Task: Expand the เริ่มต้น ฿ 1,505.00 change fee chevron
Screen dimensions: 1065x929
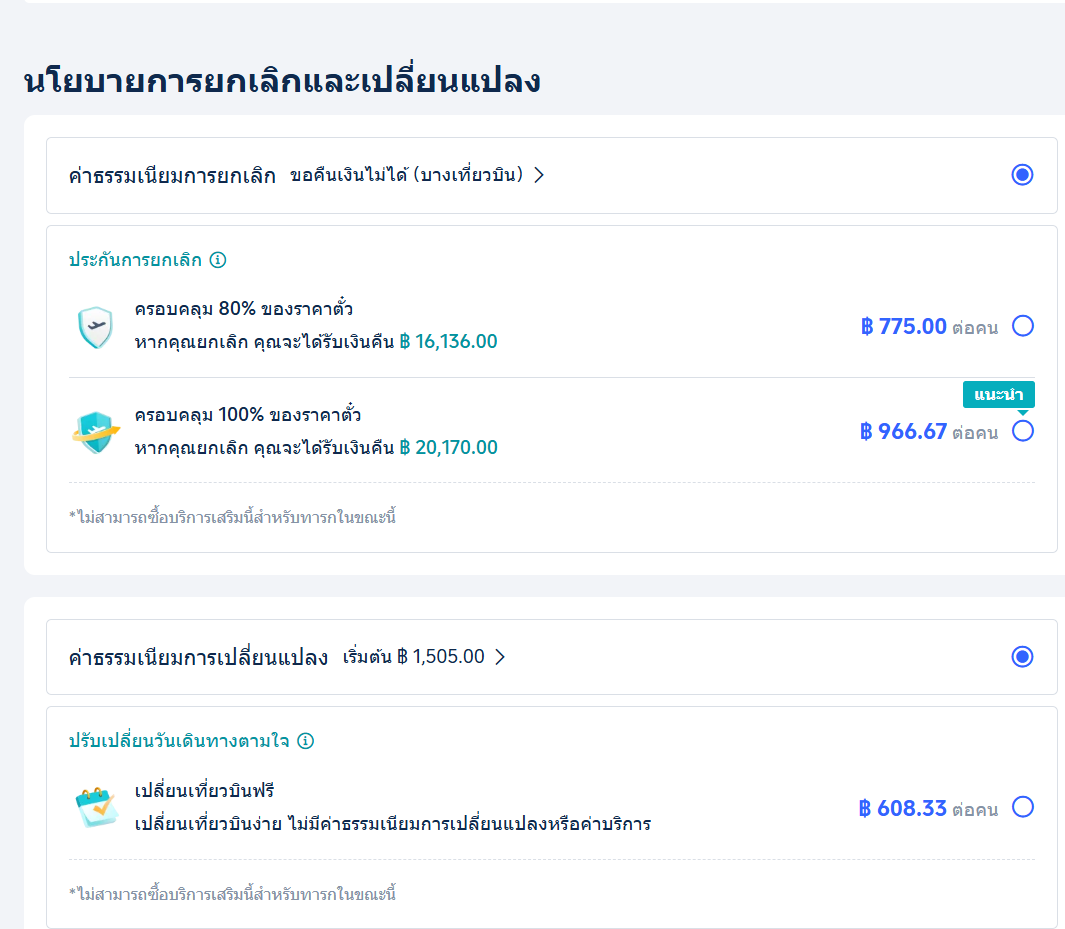Action: pyautogui.click(x=500, y=657)
